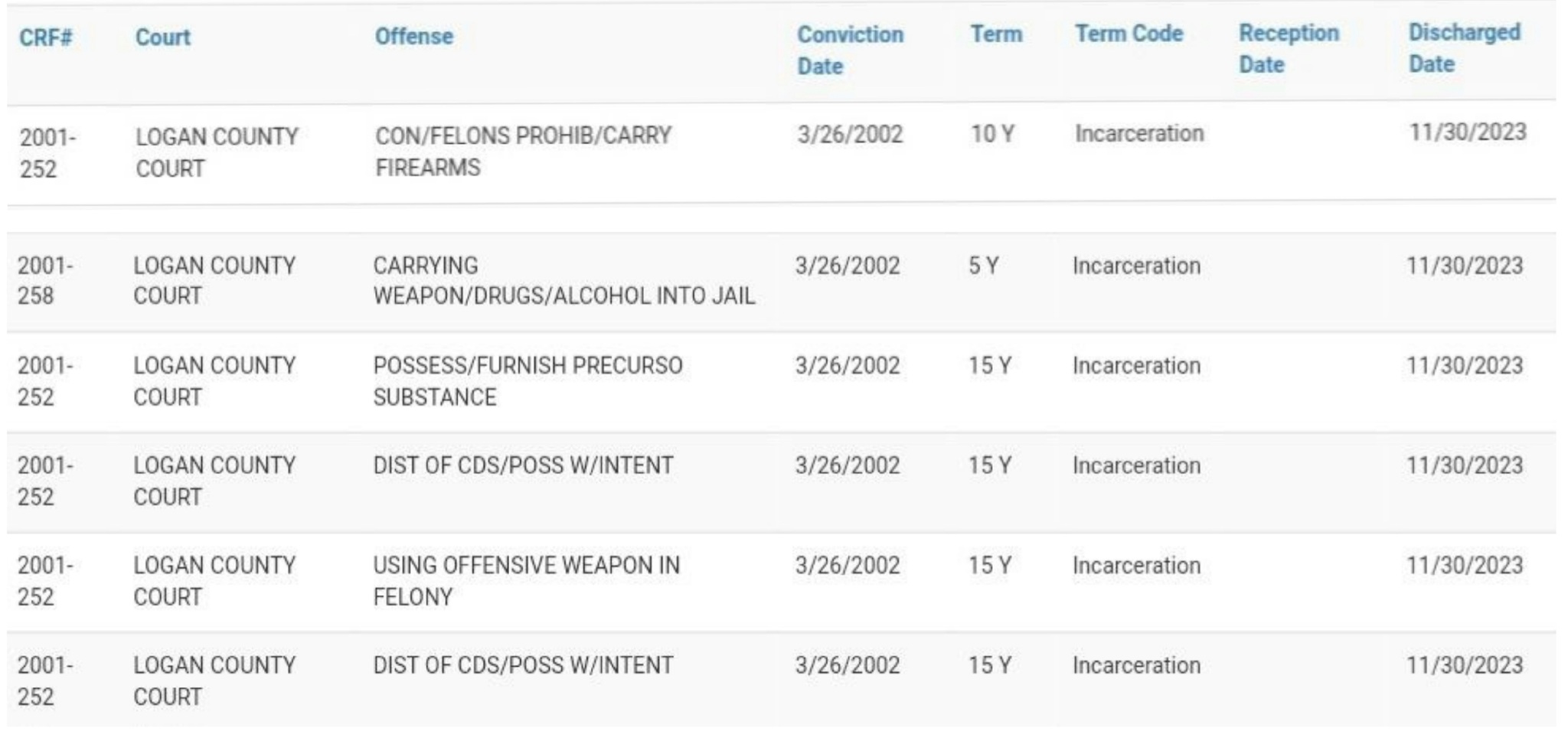Sort by Reception Date column header
Viewport: 1568px width, 741px height.
(x=1289, y=49)
